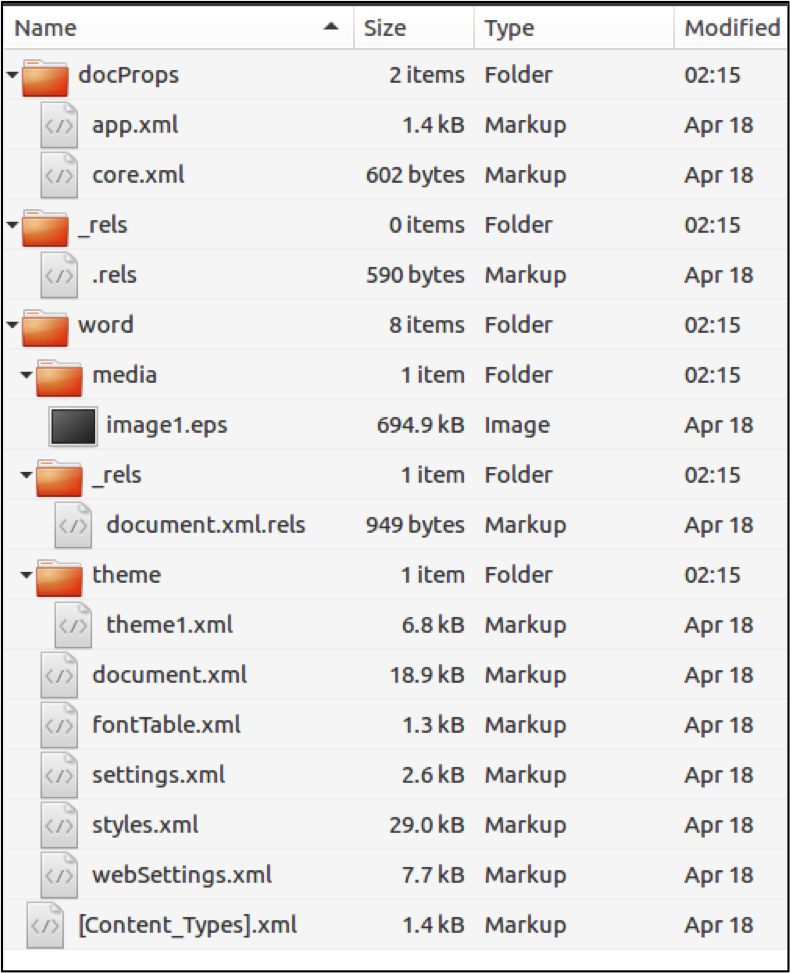
Task: Click the docProps folder icon
Action: coord(44,76)
